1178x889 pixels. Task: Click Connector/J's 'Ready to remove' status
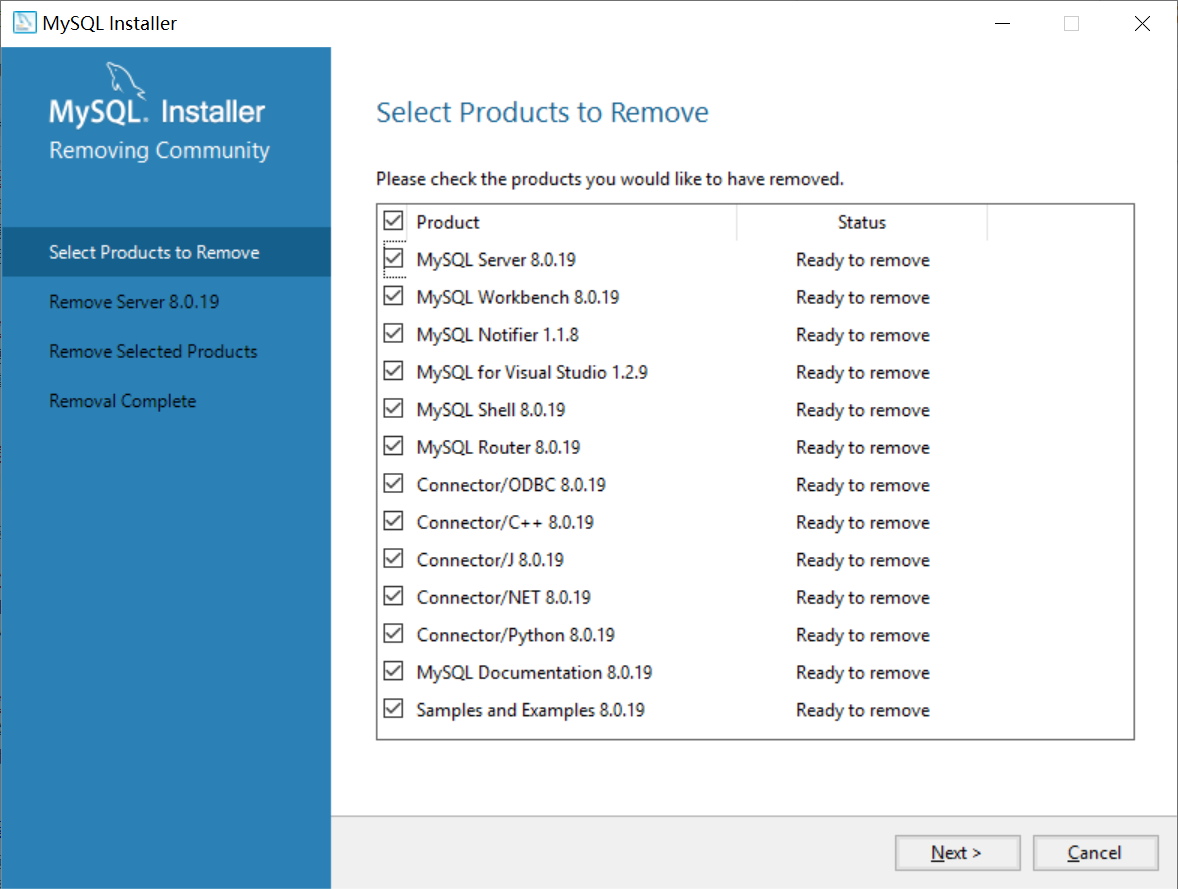[x=862, y=561]
